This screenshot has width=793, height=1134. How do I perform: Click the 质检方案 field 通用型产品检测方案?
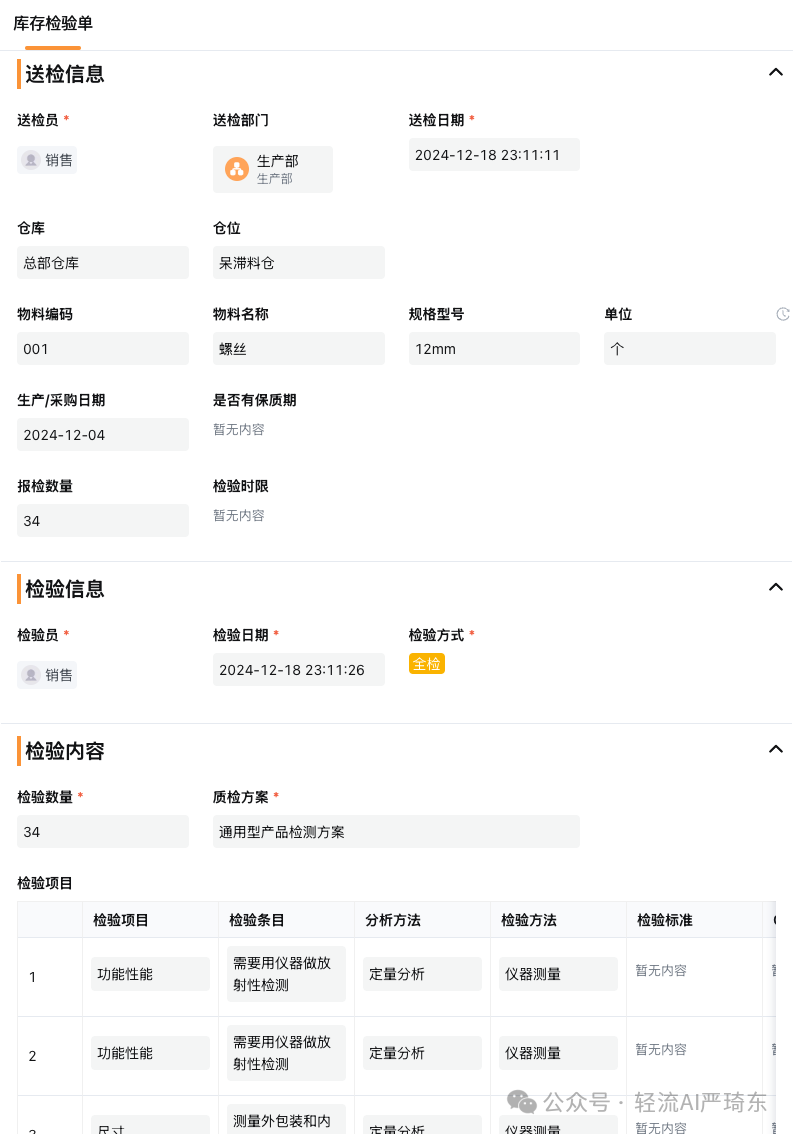396,832
